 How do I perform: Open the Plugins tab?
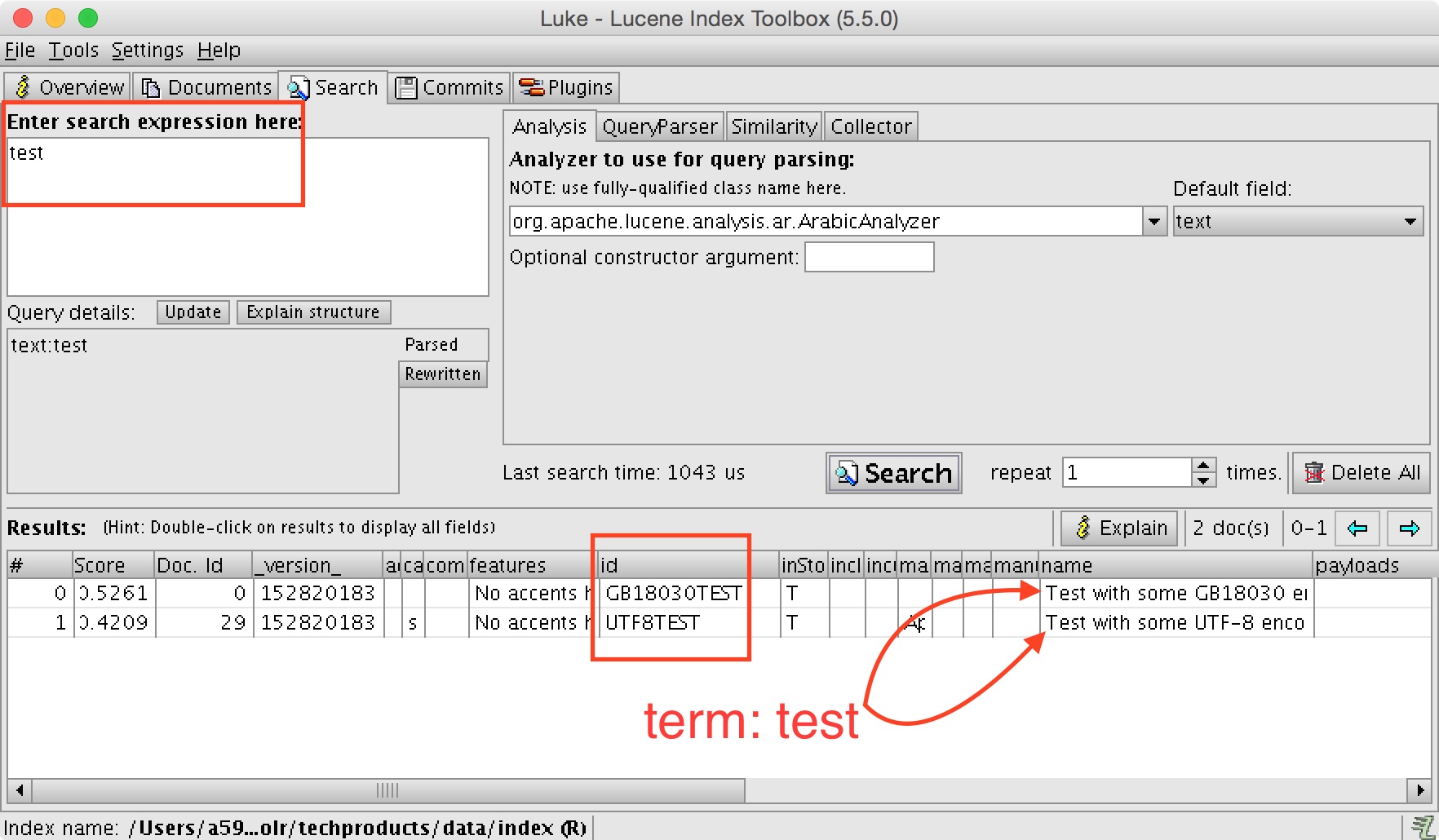pos(566,87)
